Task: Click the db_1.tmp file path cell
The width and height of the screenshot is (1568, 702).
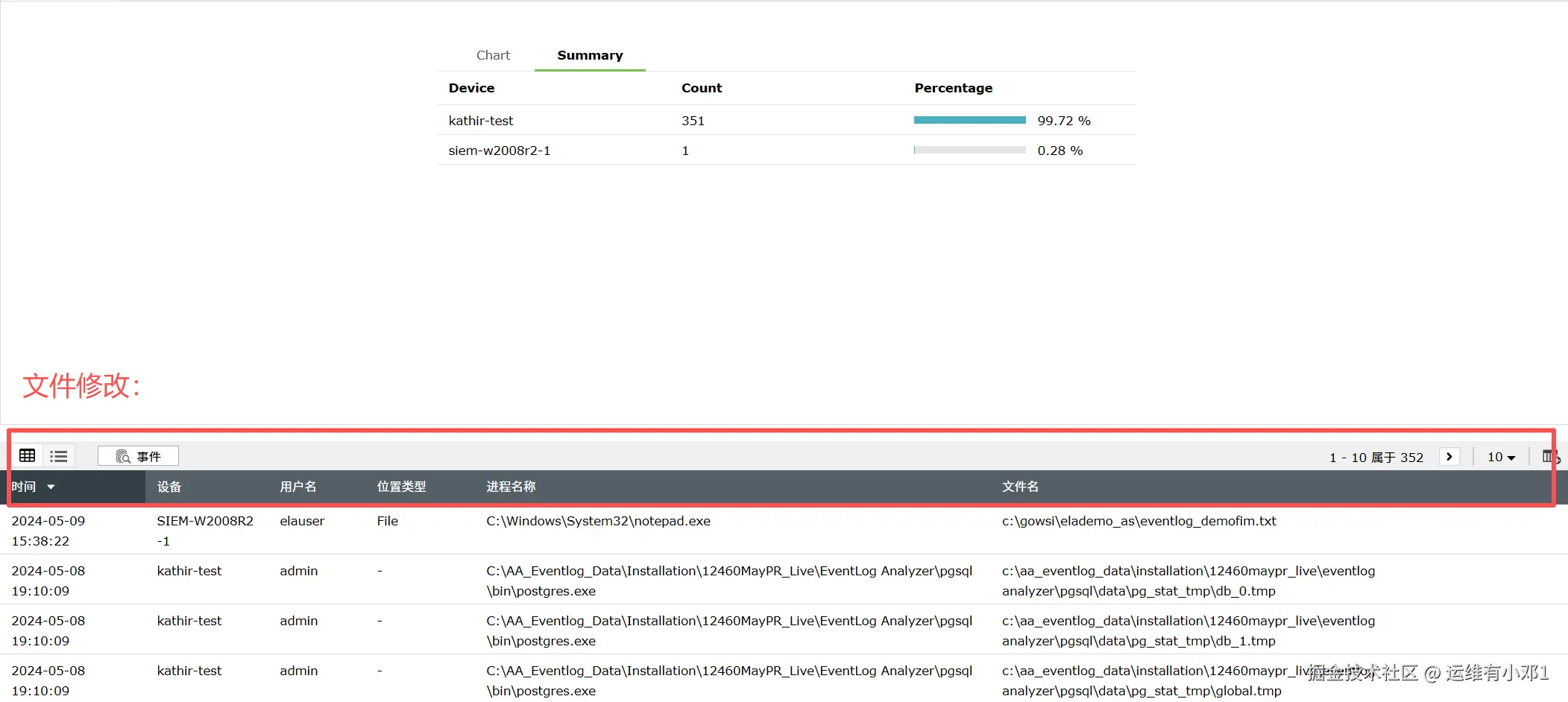Action: coord(1188,630)
